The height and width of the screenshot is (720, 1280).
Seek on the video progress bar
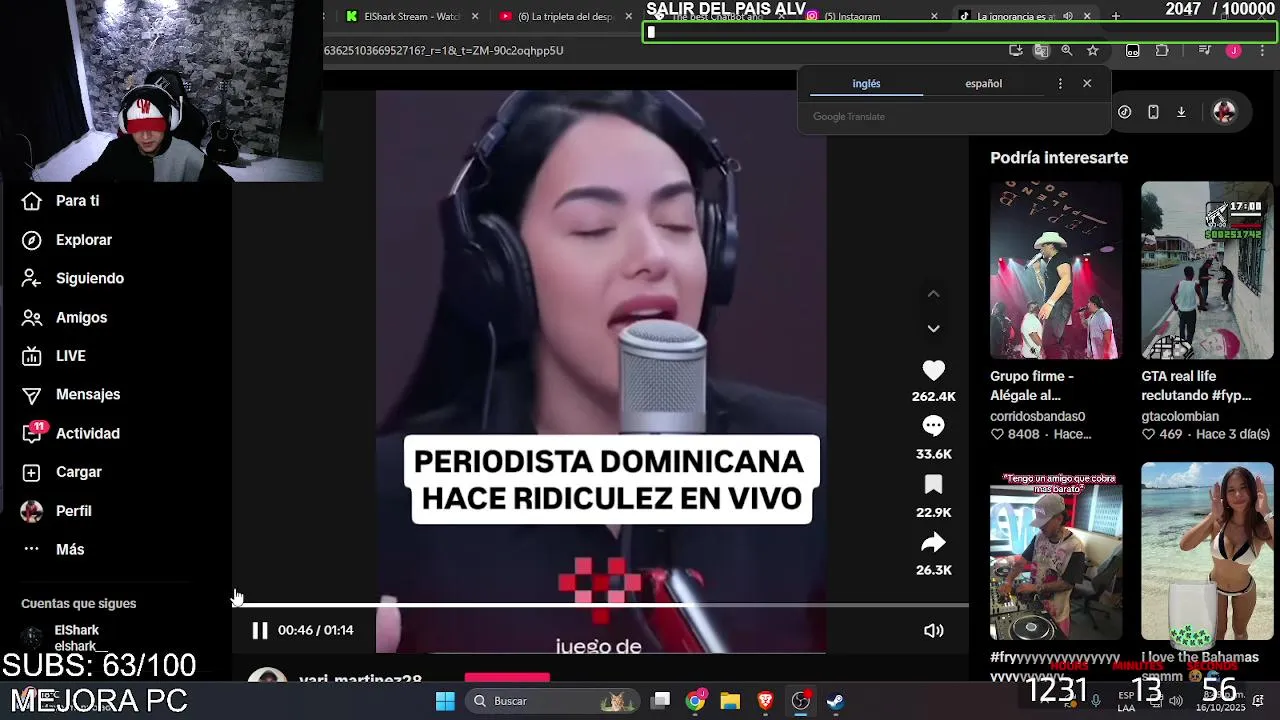601,605
